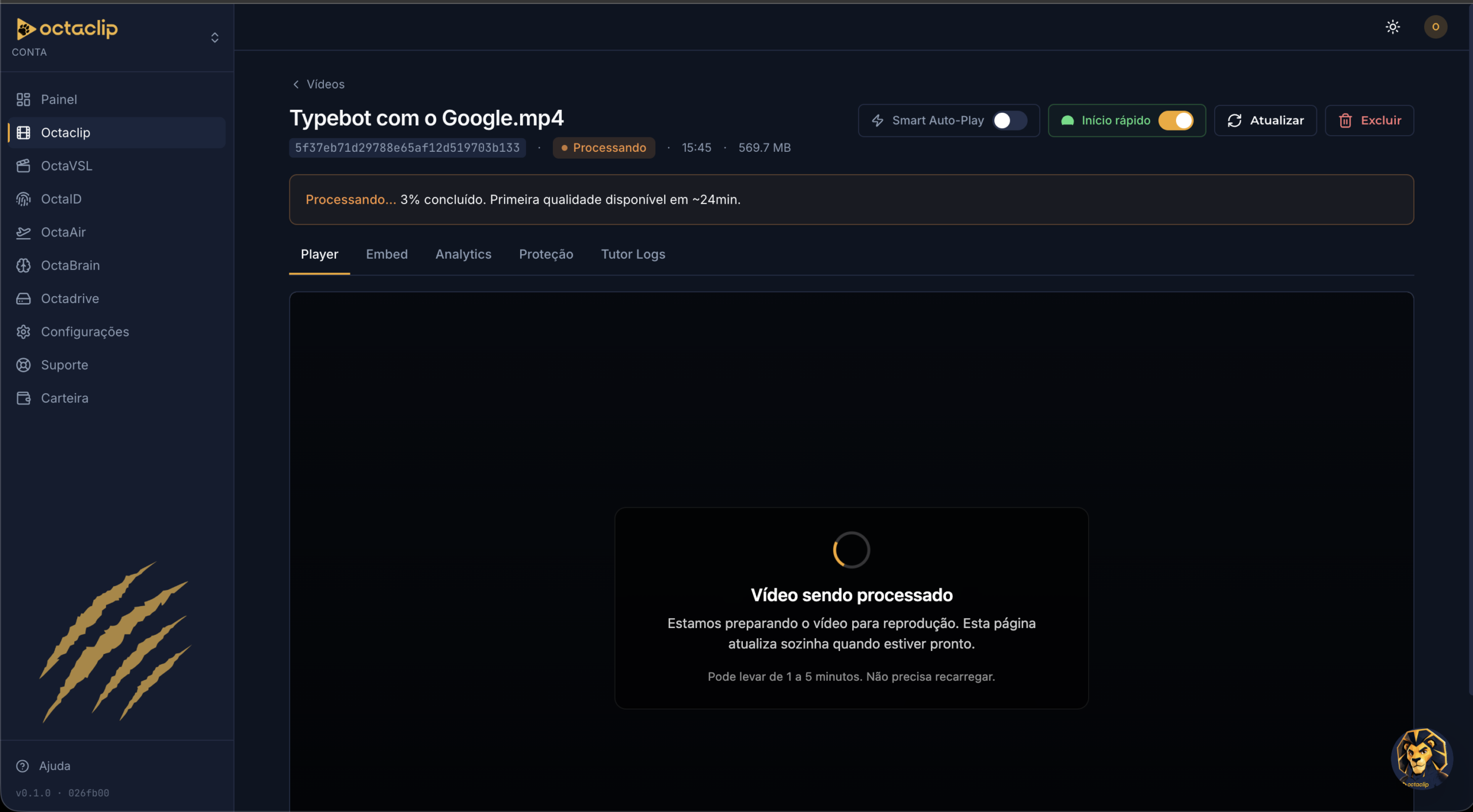Click the OctaBrain menu label

tap(70, 266)
